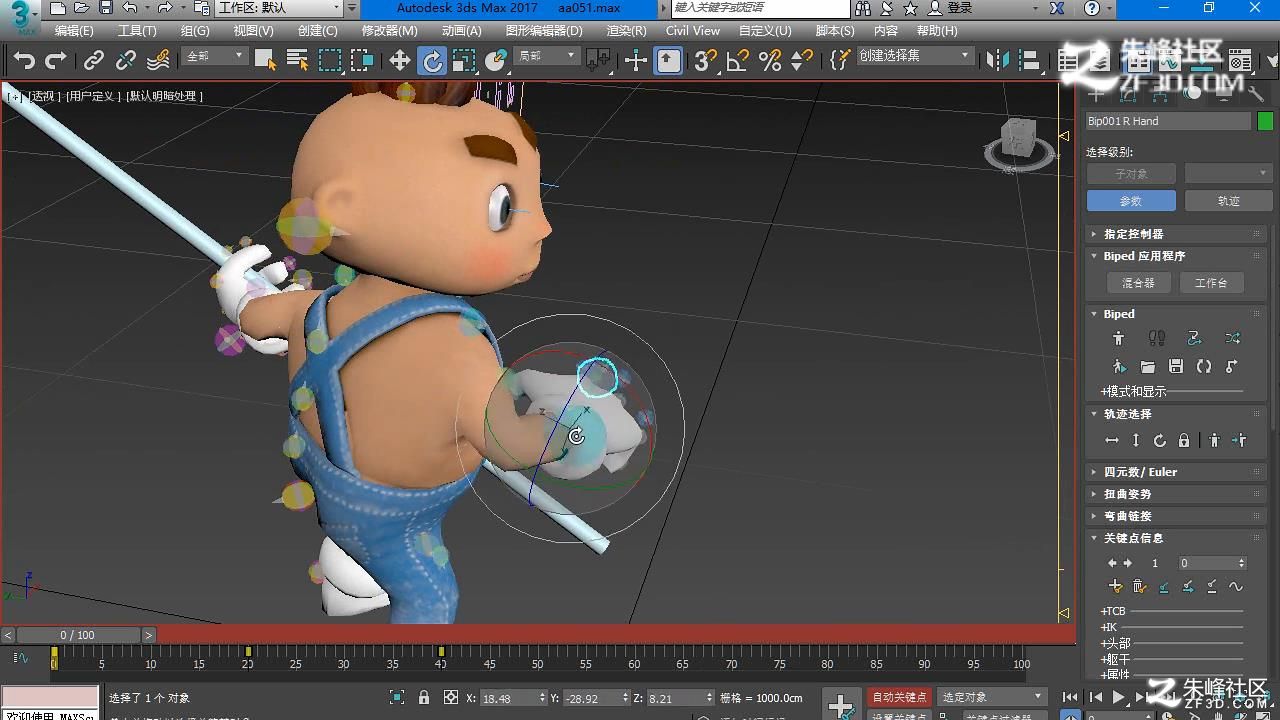Activate the Select and Rotate tool

[432, 61]
